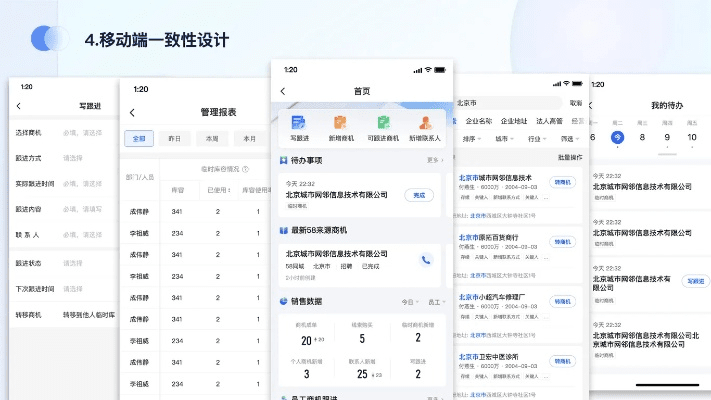711x400 pixels.
Task: Click 转商机 for 北京市城市网邻信息技术
Action: [x=562, y=182]
